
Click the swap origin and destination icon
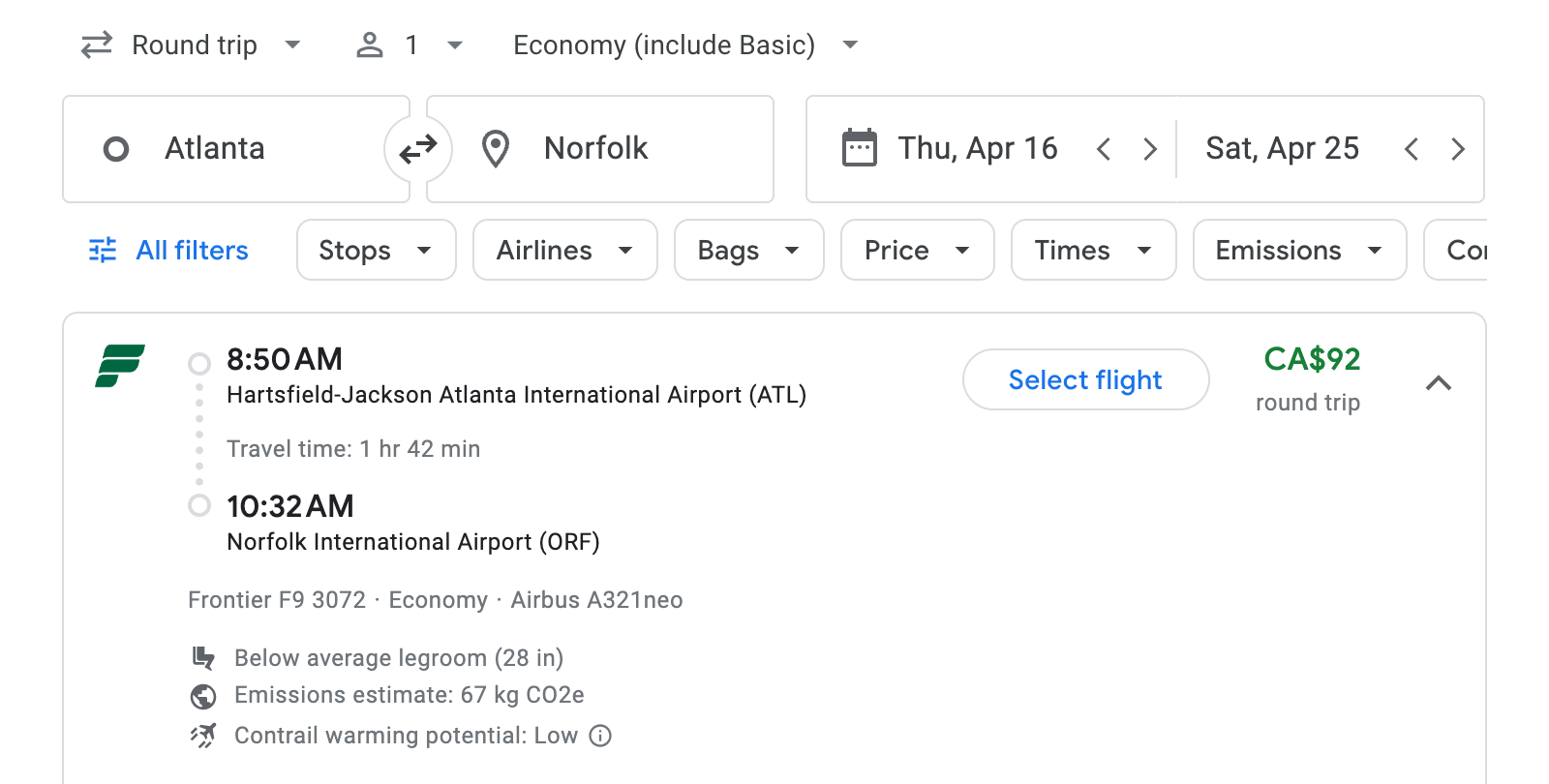(417, 148)
